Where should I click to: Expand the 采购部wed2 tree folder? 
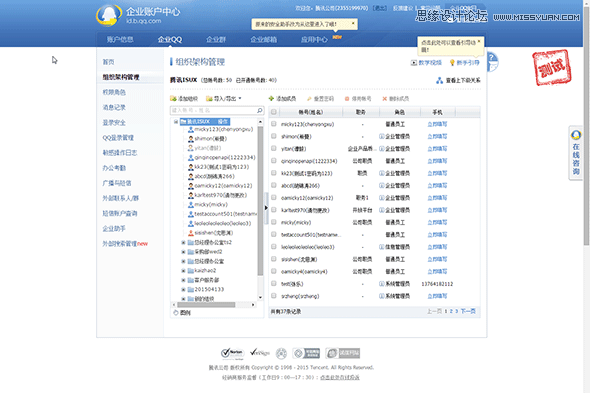click(183, 252)
